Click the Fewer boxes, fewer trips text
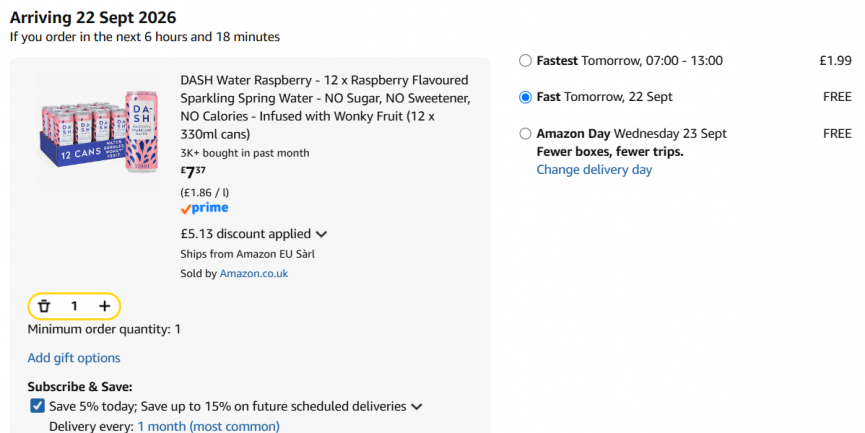This screenshot has width=865, height=433. coord(610,152)
